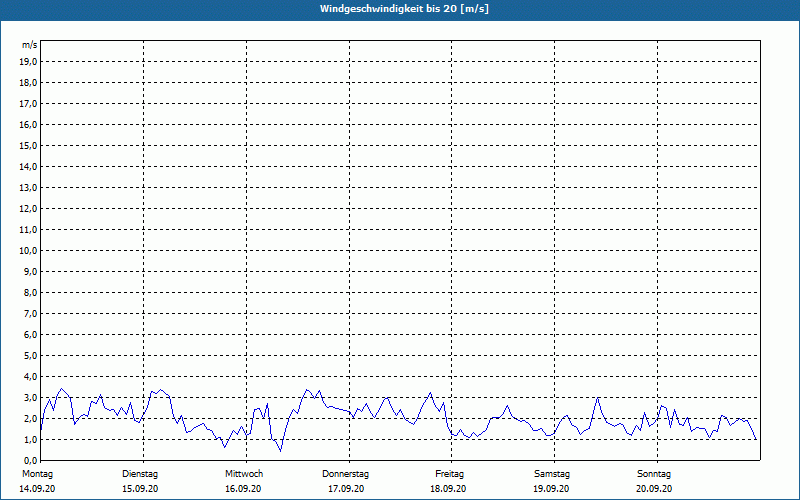Click the 'Donnerstag' day label

click(345, 474)
